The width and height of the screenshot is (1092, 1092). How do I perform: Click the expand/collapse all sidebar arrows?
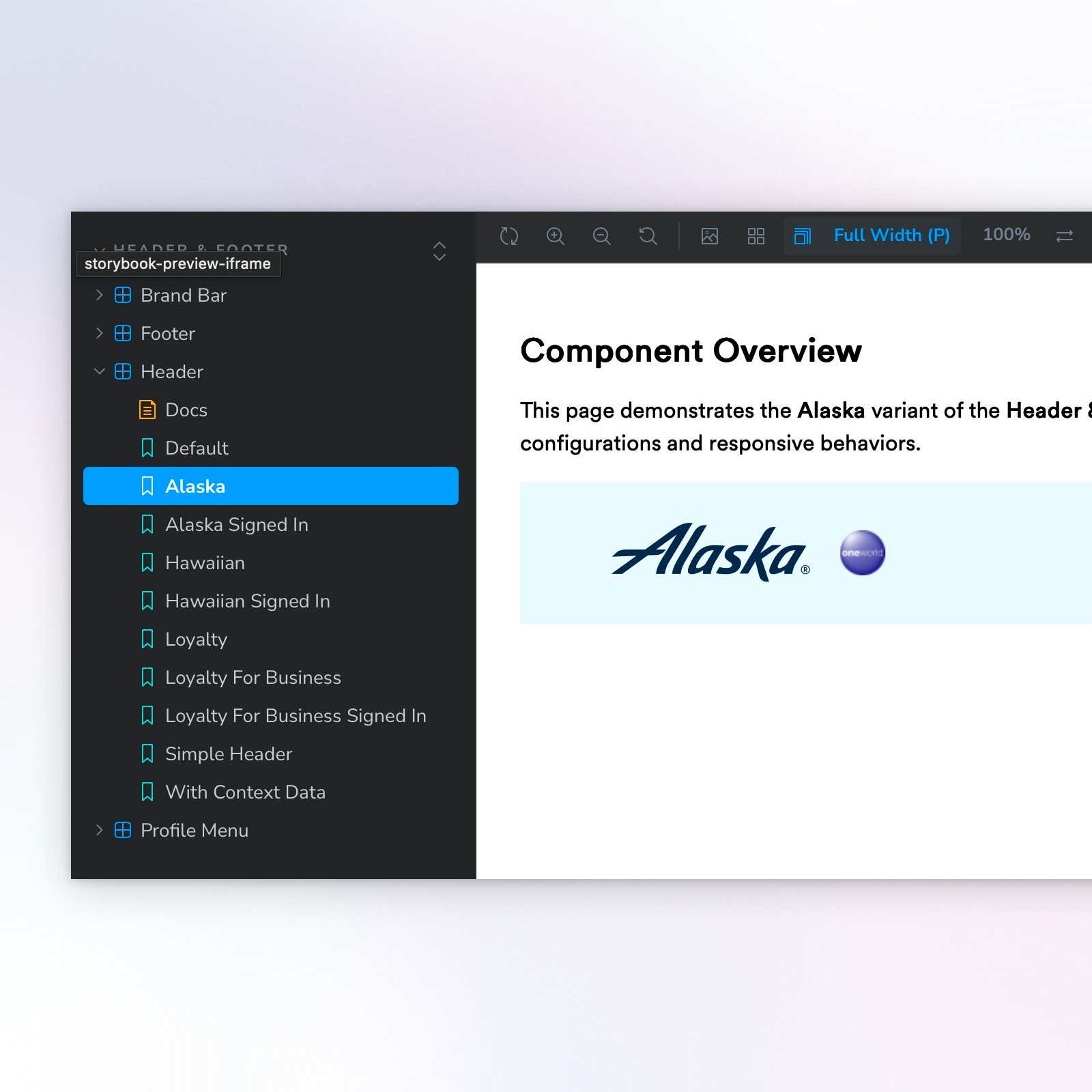(440, 251)
